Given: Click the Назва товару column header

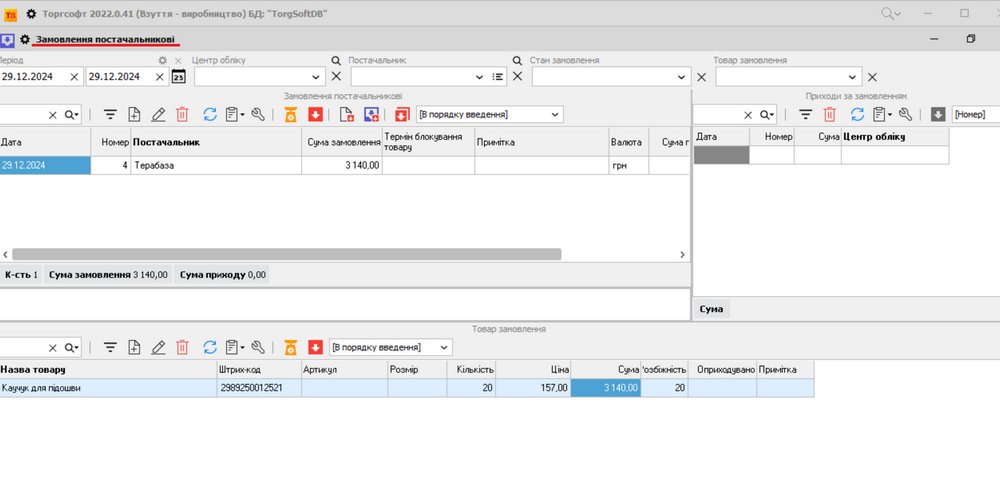Looking at the screenshot, I should (107, 370).
